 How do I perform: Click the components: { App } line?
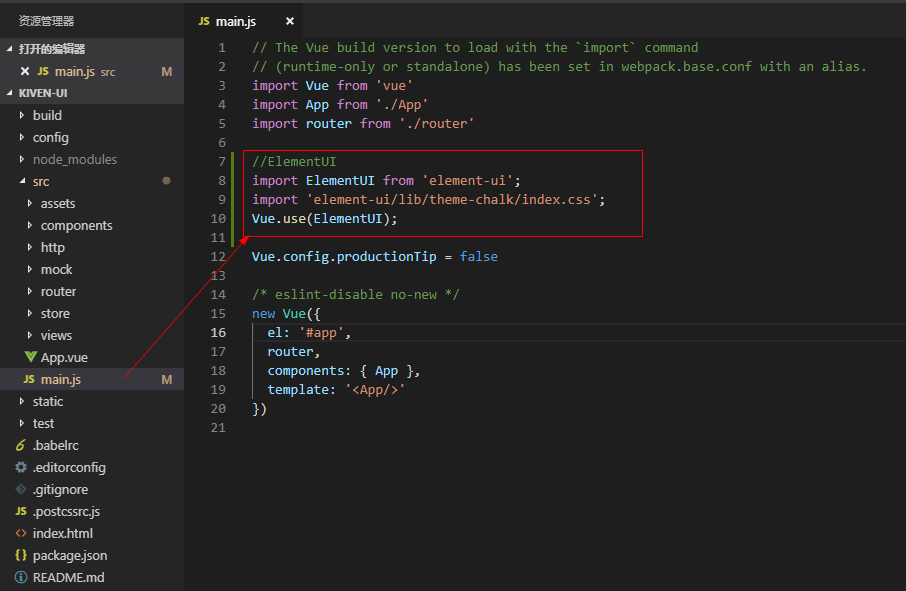[344, 371]
